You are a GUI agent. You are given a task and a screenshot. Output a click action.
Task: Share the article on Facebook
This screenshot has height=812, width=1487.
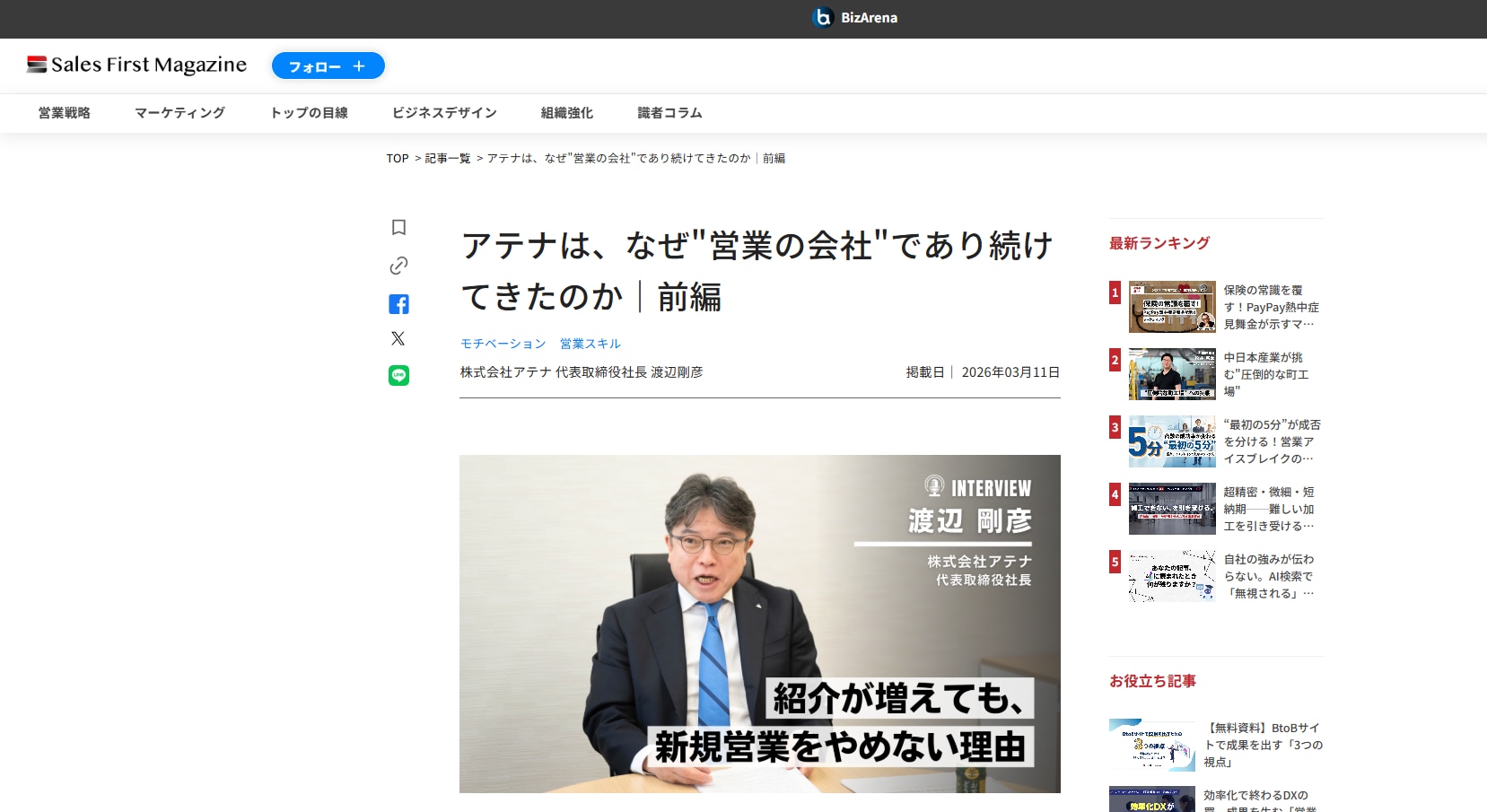coord(398,304)
